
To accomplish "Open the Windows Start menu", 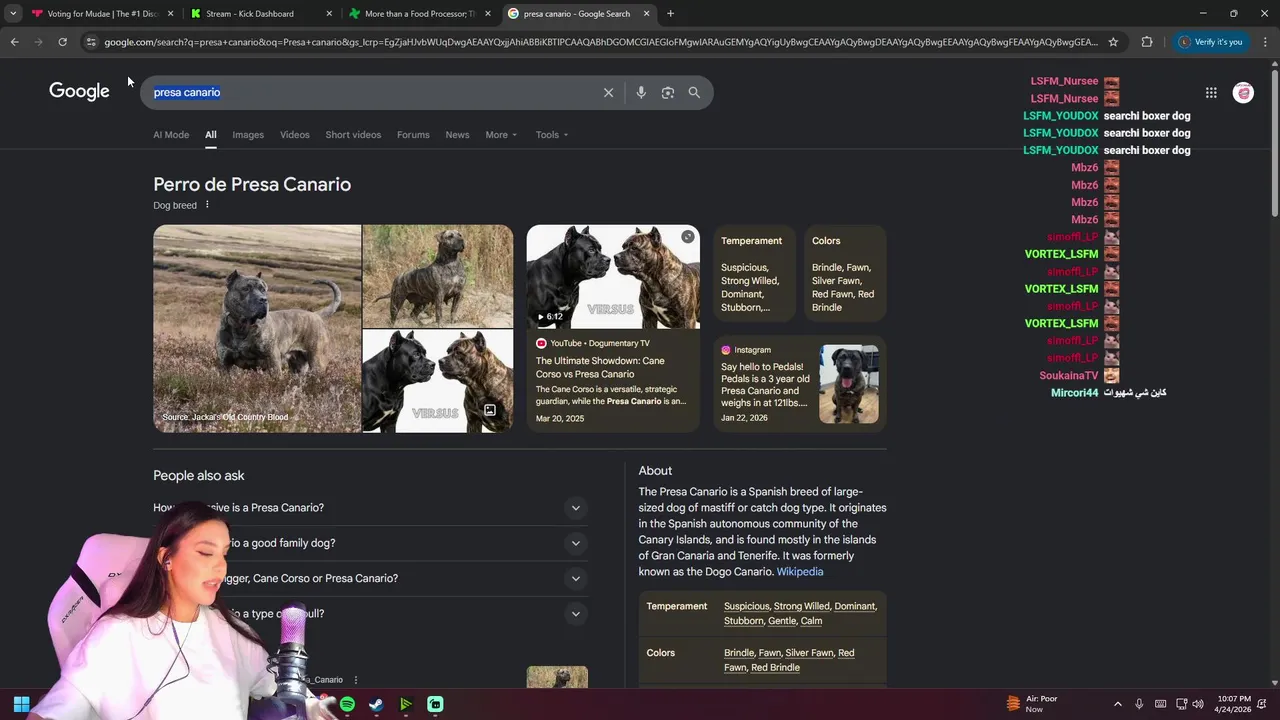I will pyautogui.click(x=21, y=704).
